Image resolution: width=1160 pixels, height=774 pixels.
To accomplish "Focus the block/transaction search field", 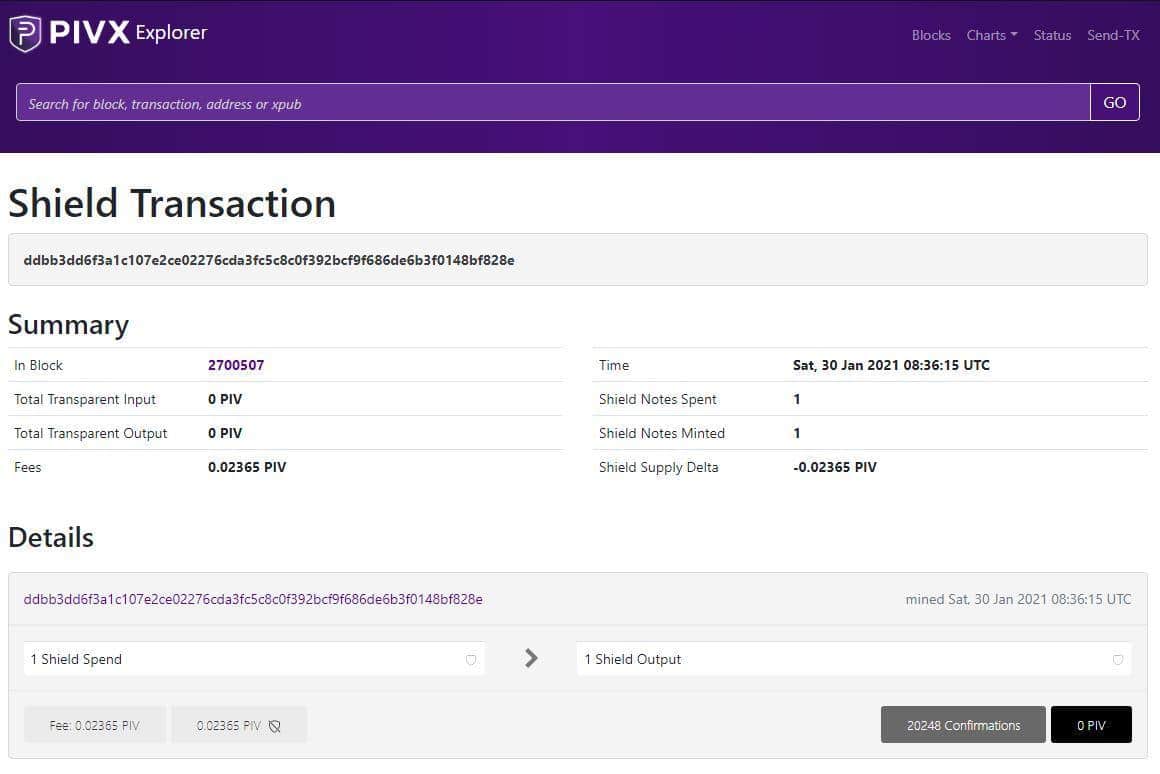I will [553, 102].
